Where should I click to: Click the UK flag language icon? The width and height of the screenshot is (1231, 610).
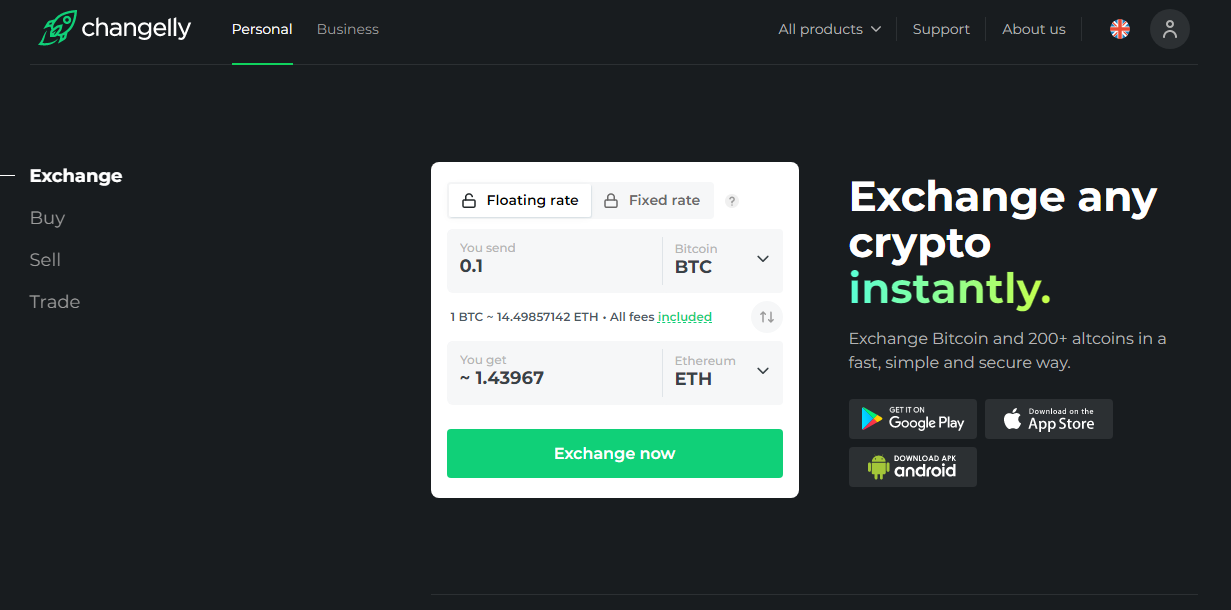pos(1119,29)
